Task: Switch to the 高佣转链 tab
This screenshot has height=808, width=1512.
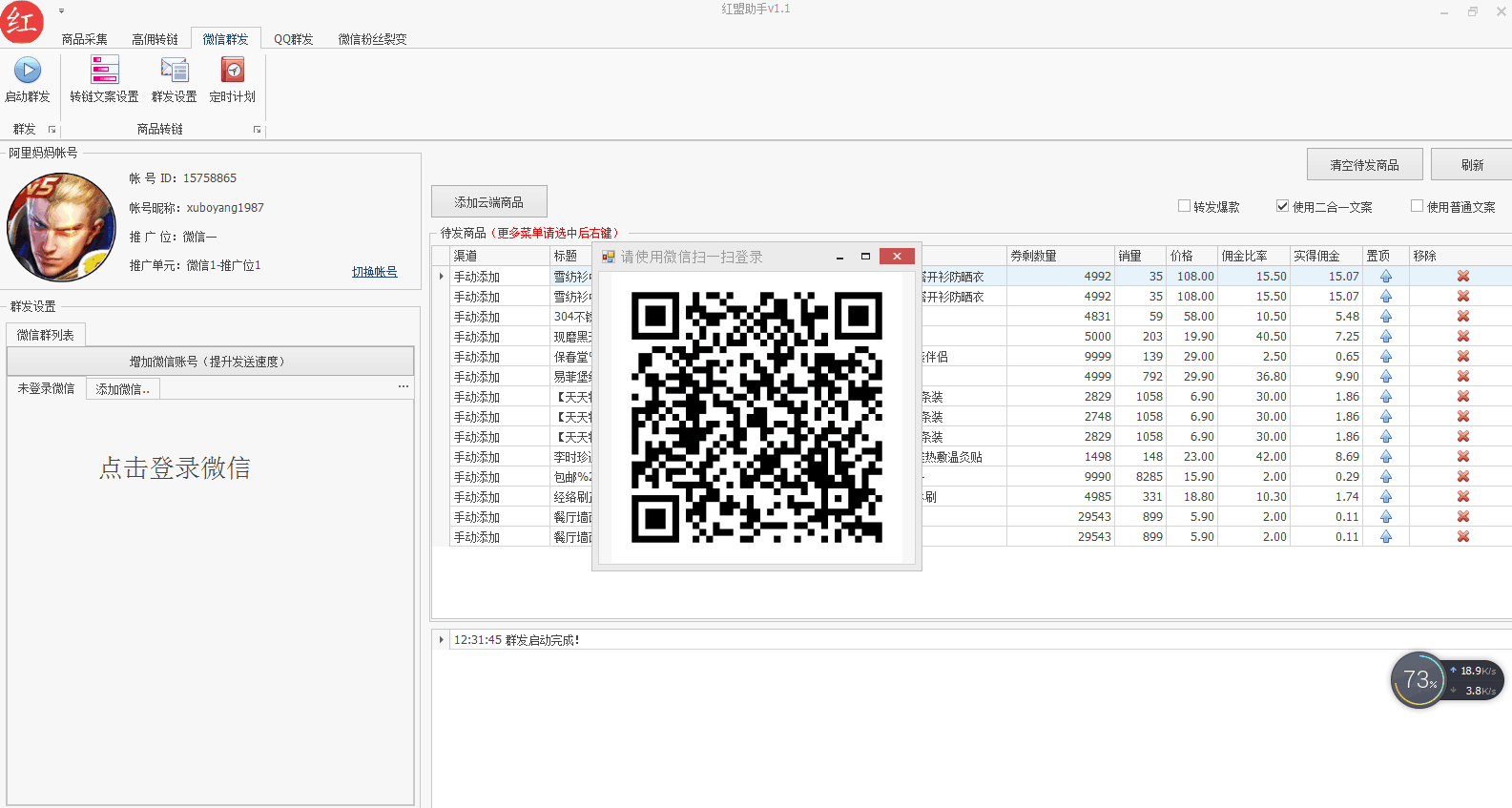Action: coord(155,39)
